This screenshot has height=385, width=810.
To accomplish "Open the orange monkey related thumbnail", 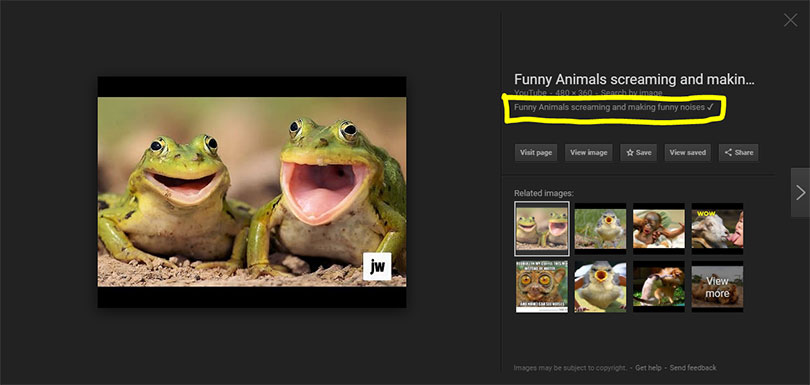I will click(659, 286).
